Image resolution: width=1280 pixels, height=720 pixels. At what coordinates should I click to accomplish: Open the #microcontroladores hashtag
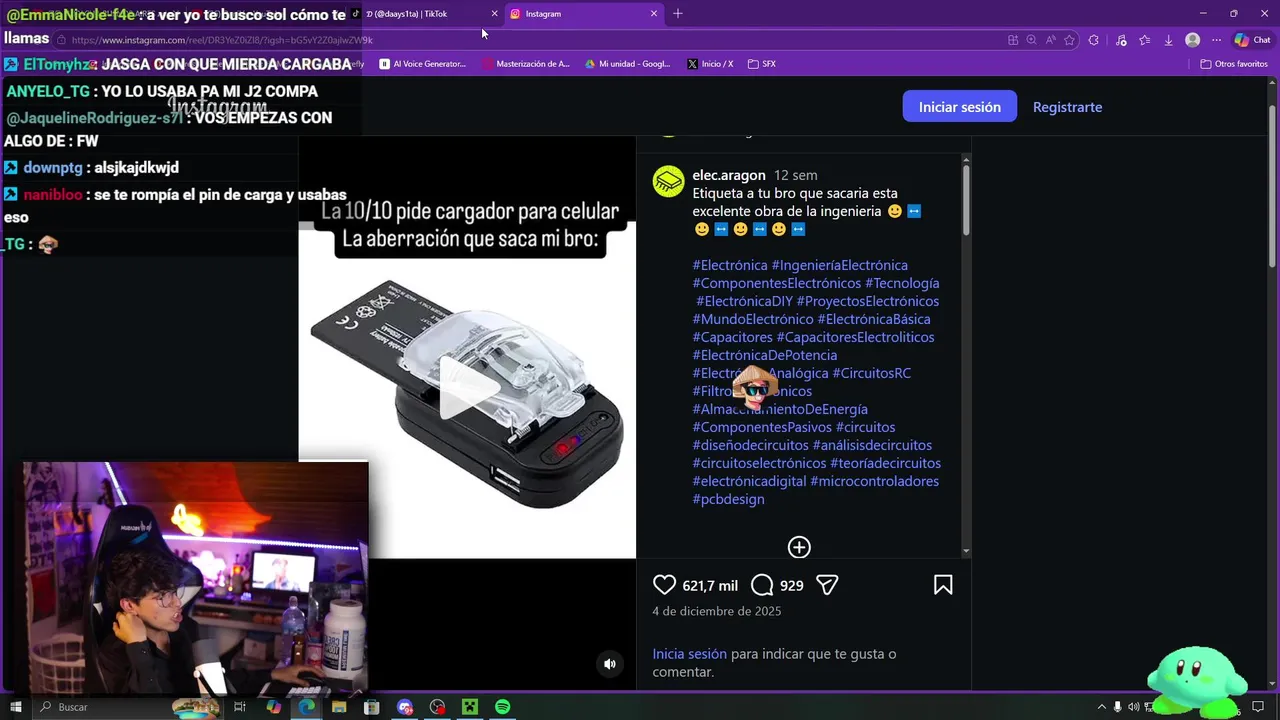click(x=875, y=481)
